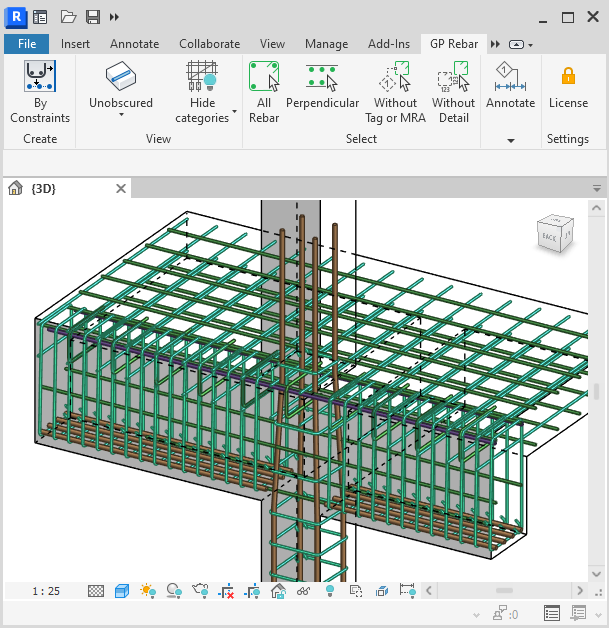Toggle ribbon minimize panel button
Viewport: 609px width, 628px height.
[x=516, y=44]
